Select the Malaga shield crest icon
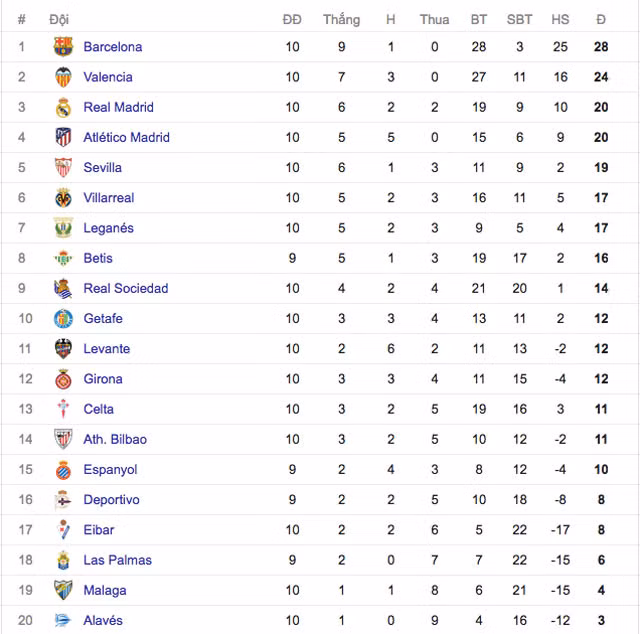 (x=63, y=590)
